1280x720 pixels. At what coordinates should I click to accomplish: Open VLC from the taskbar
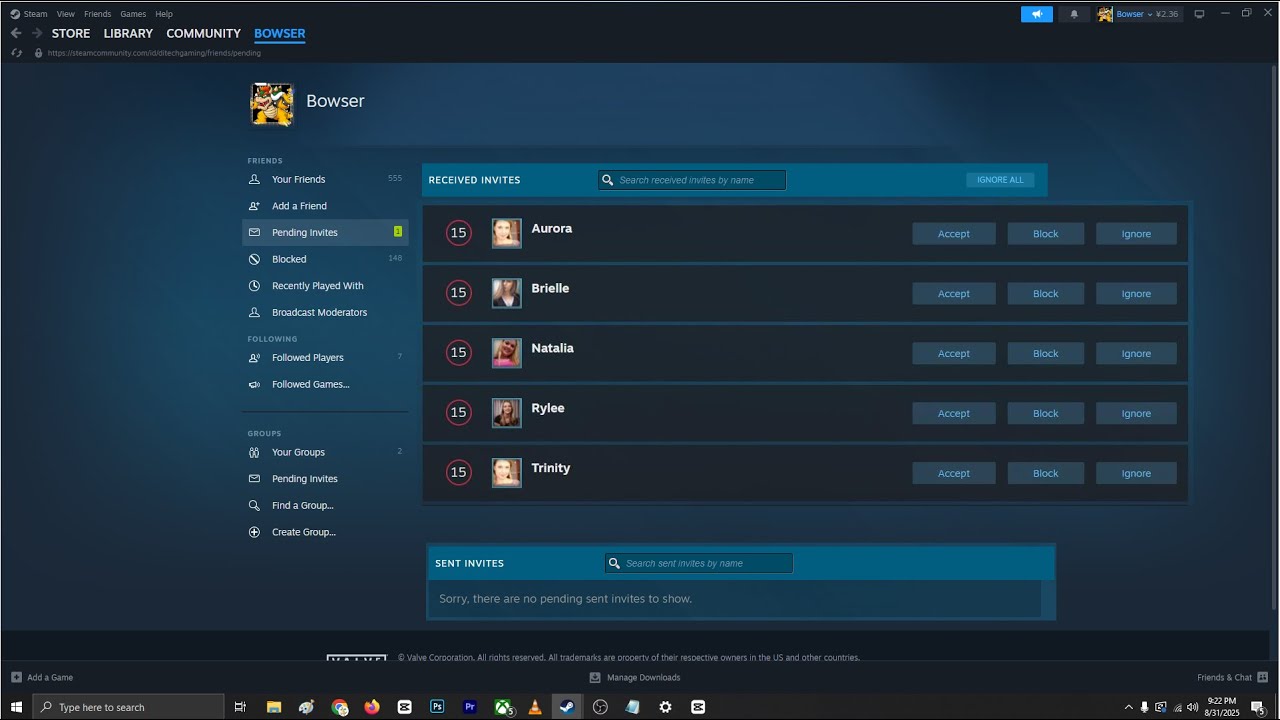[x=535, y=707]
